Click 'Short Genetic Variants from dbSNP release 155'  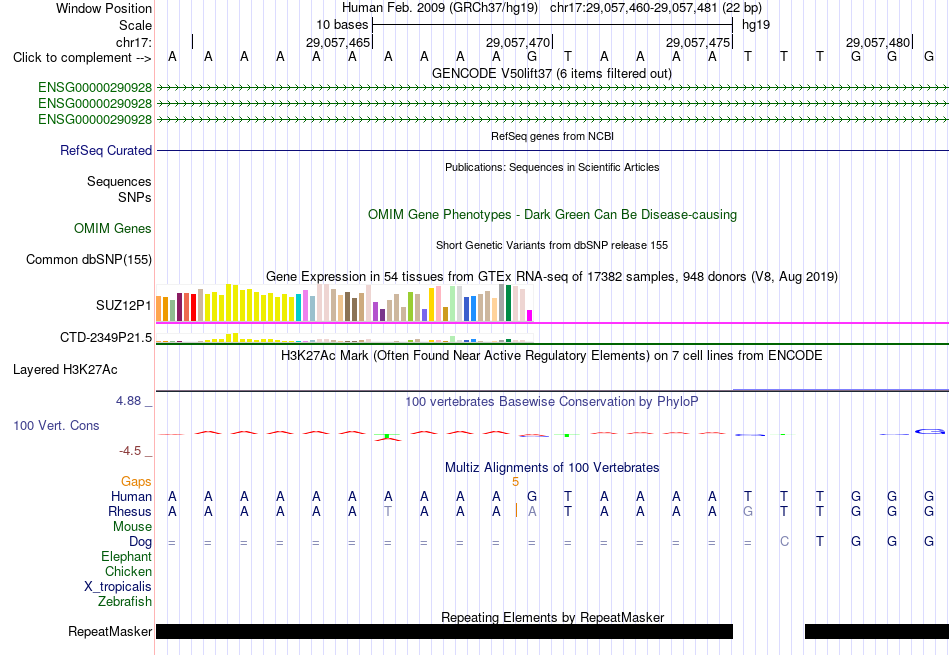click(552, 245)
